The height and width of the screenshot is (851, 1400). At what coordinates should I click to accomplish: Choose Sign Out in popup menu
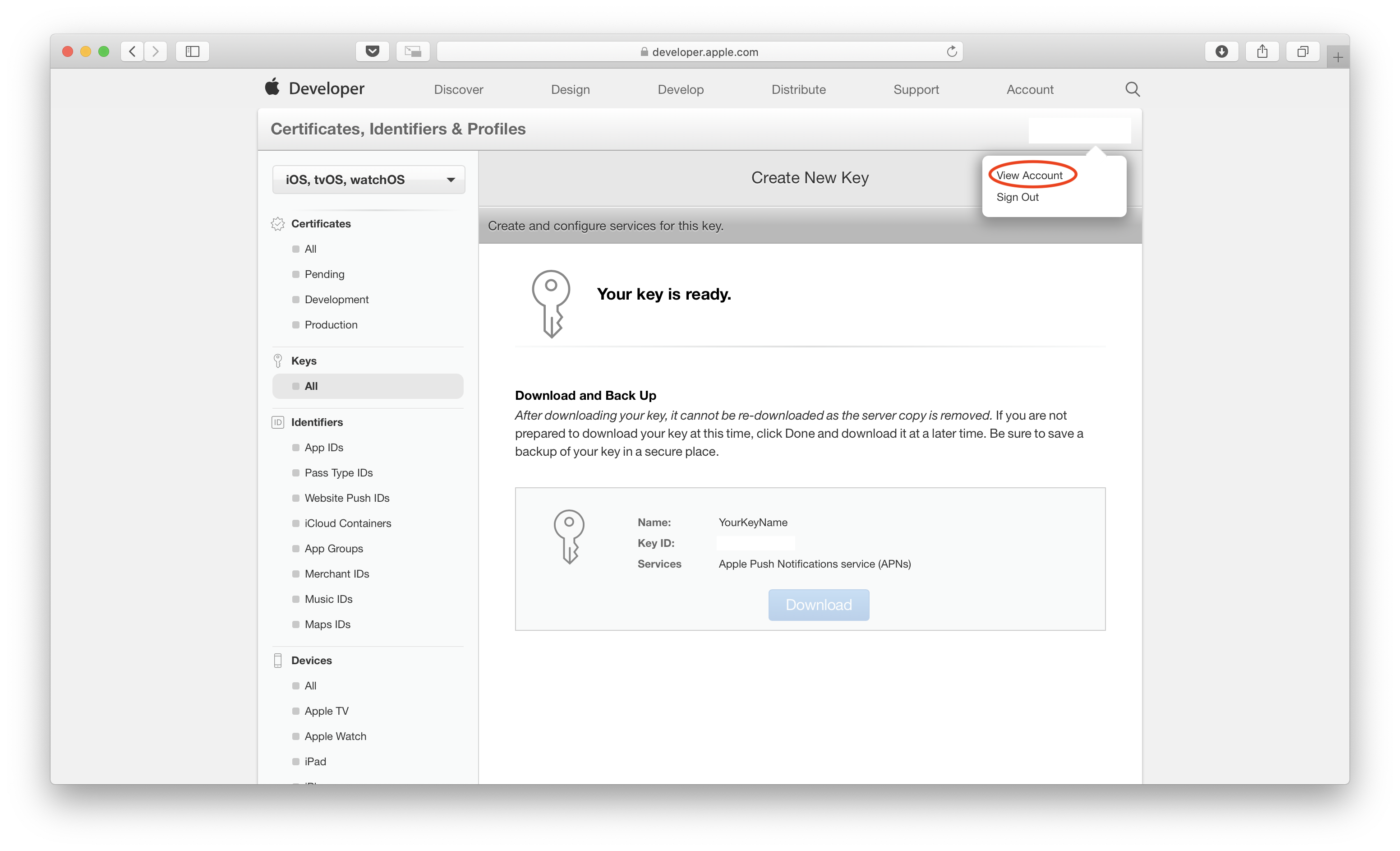click(x=1017, y=197)
